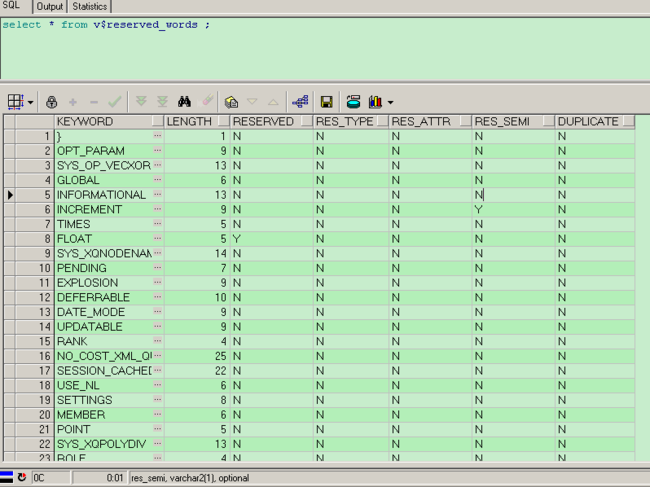Click the teal single record view icon

353,102
